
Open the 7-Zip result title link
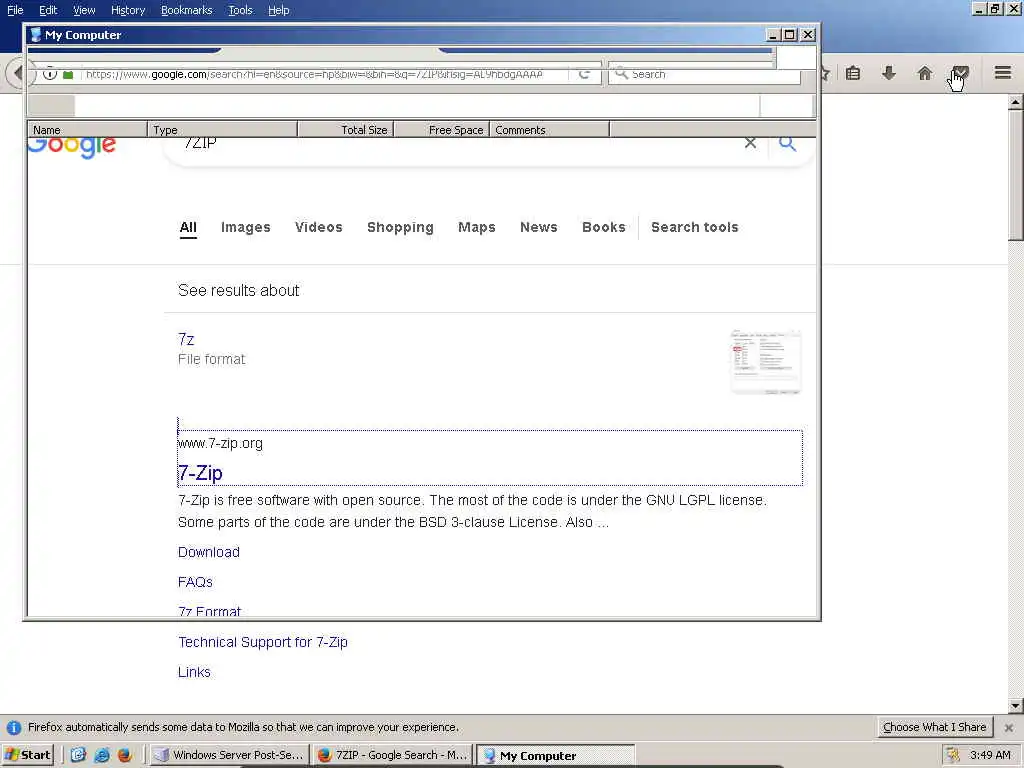pyautogui.click(x=200, y=473)
